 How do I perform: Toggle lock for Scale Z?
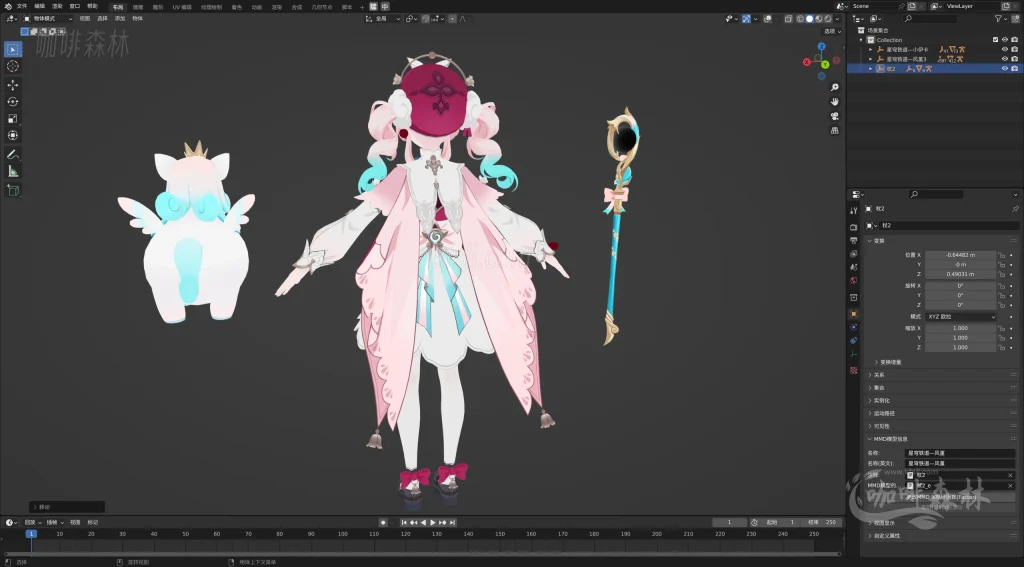click(1002, 348)
